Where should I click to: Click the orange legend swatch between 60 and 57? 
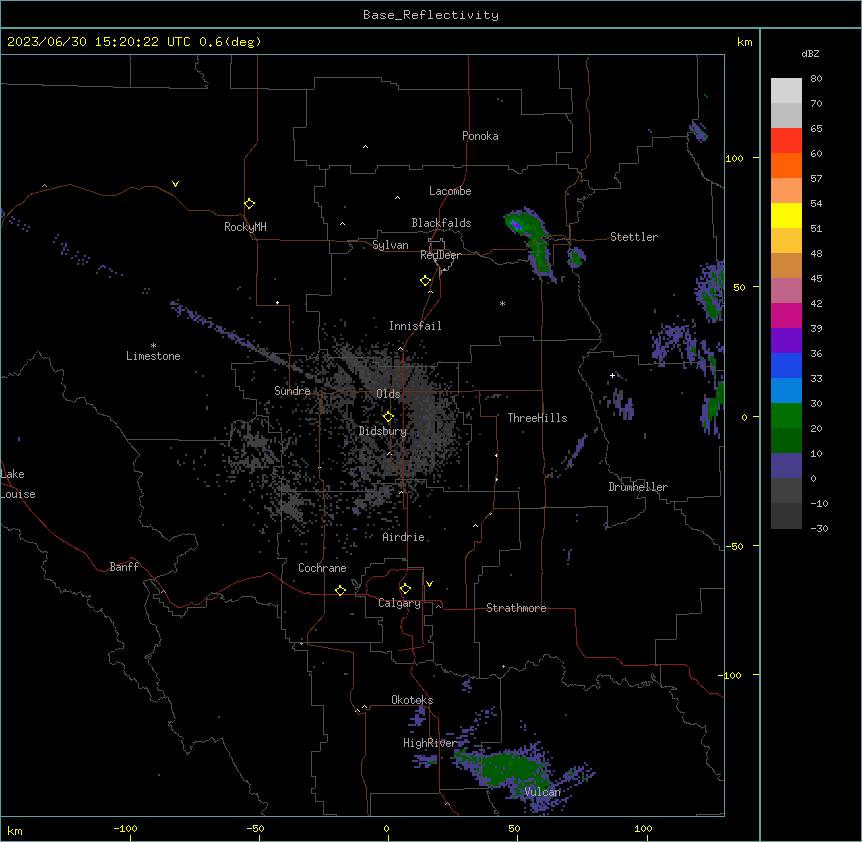pos(786,165)
